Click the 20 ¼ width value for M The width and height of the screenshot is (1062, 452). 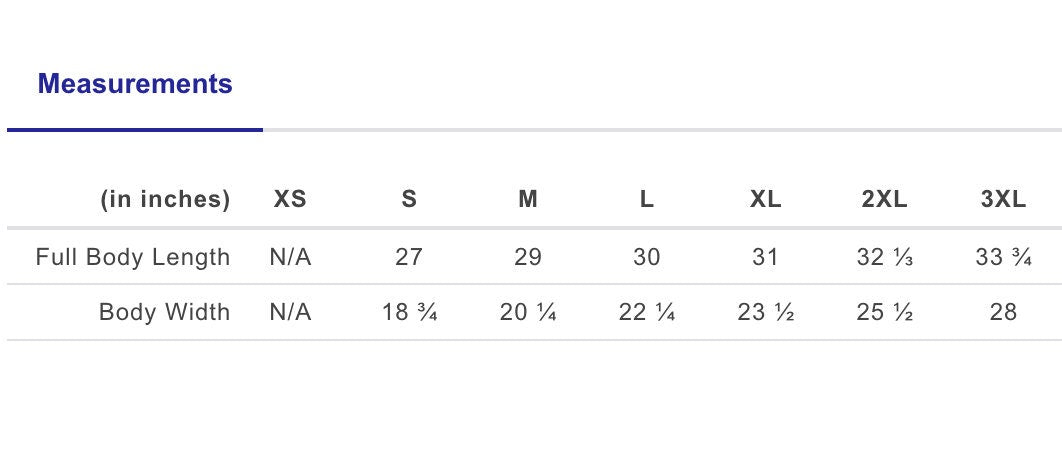pos(528,312)
